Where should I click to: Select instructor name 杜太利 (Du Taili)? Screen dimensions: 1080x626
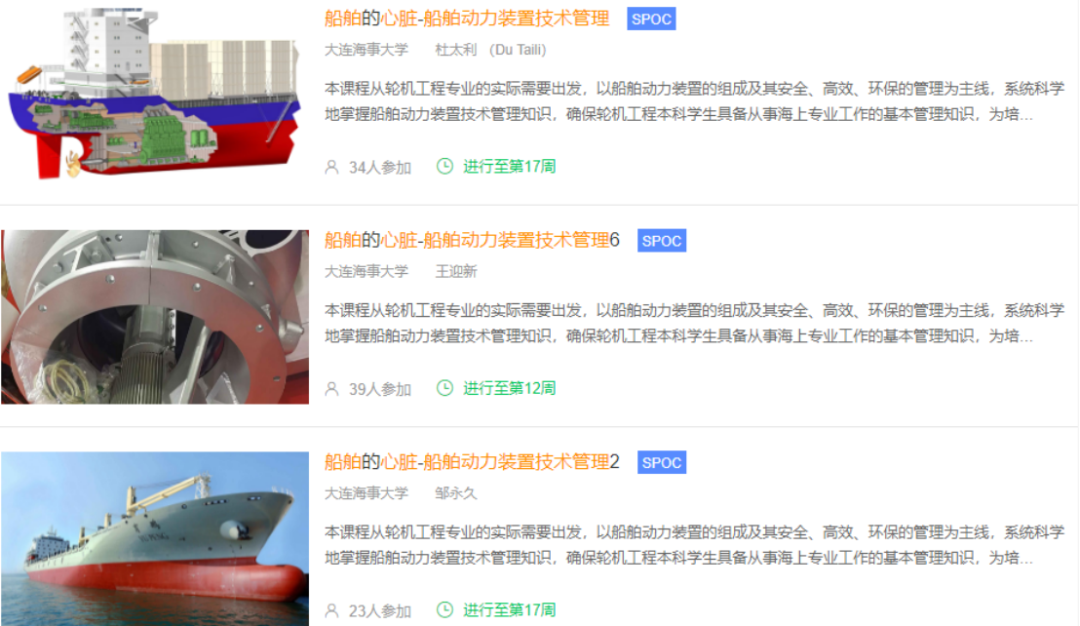(490, 50)
